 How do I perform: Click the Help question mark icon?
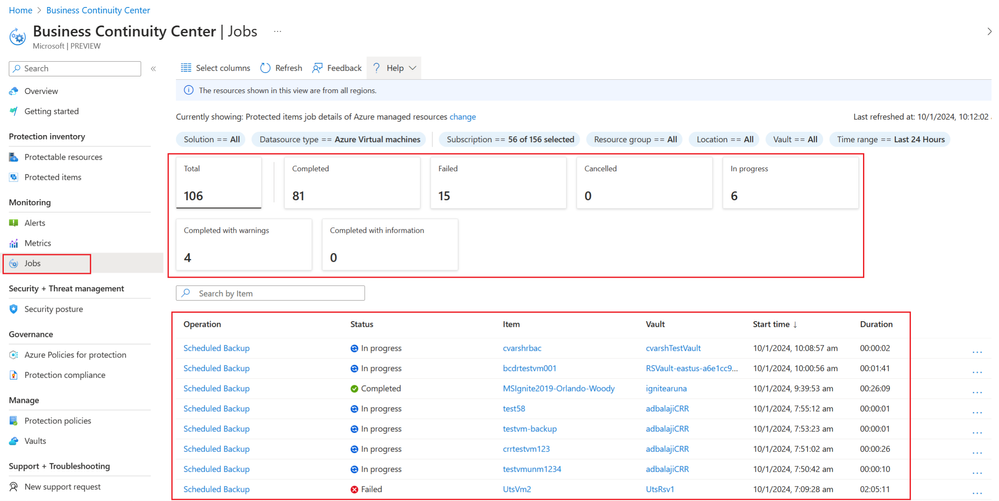pyautogui.click(x=377, y=68)
